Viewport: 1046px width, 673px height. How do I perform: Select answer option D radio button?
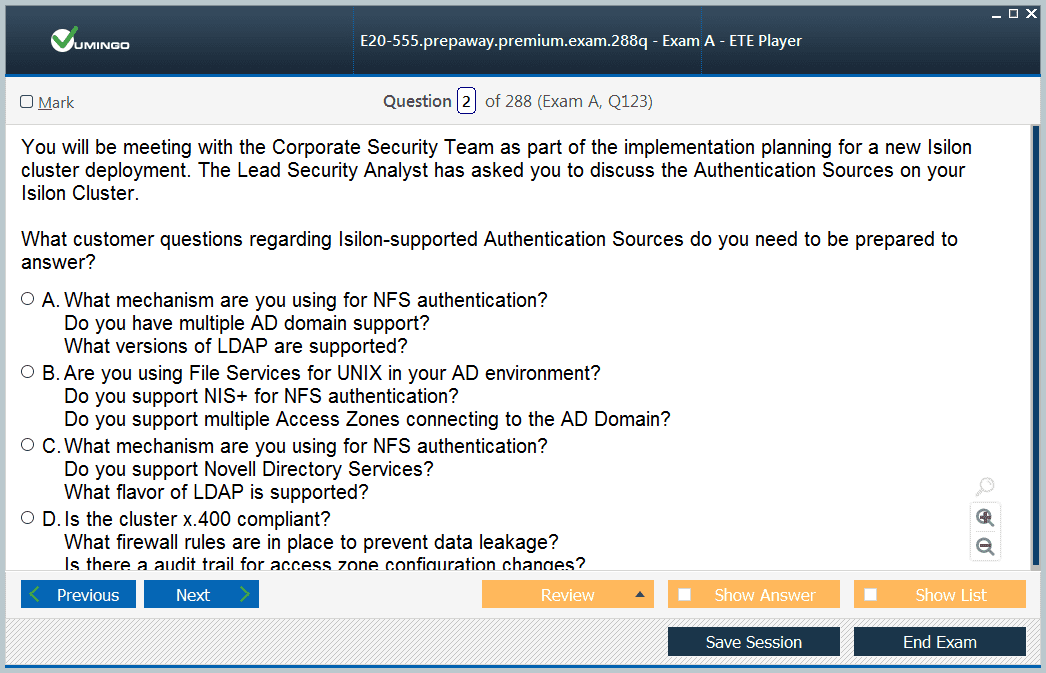tap(28, 518)
